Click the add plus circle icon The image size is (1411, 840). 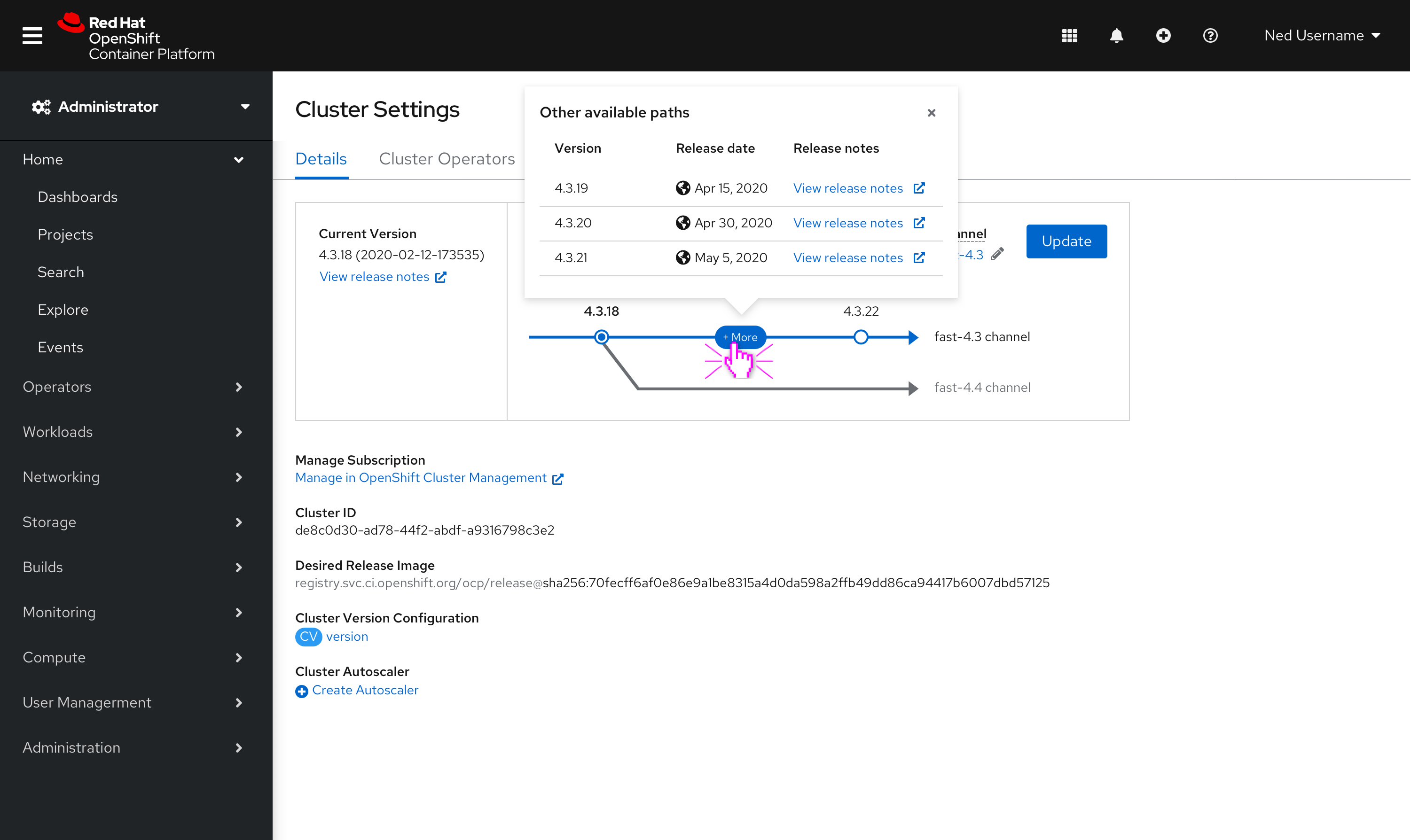point(1163,35)
